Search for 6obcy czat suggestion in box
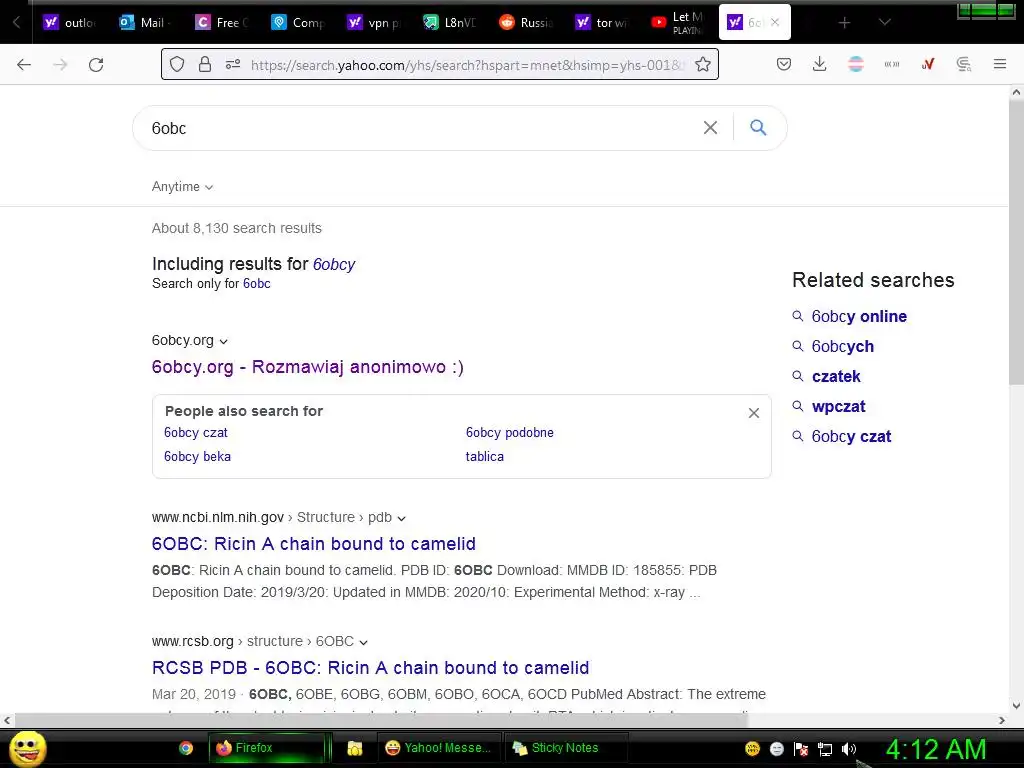This screenshot has width=1024, height=768. [x=196, y=432]
